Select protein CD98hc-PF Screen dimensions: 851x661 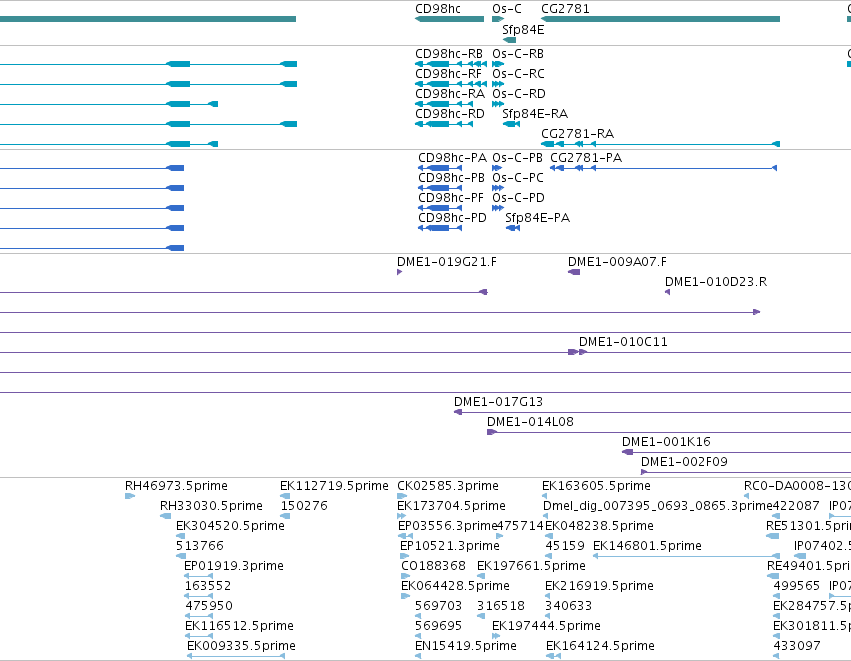(x=440, y=208)
